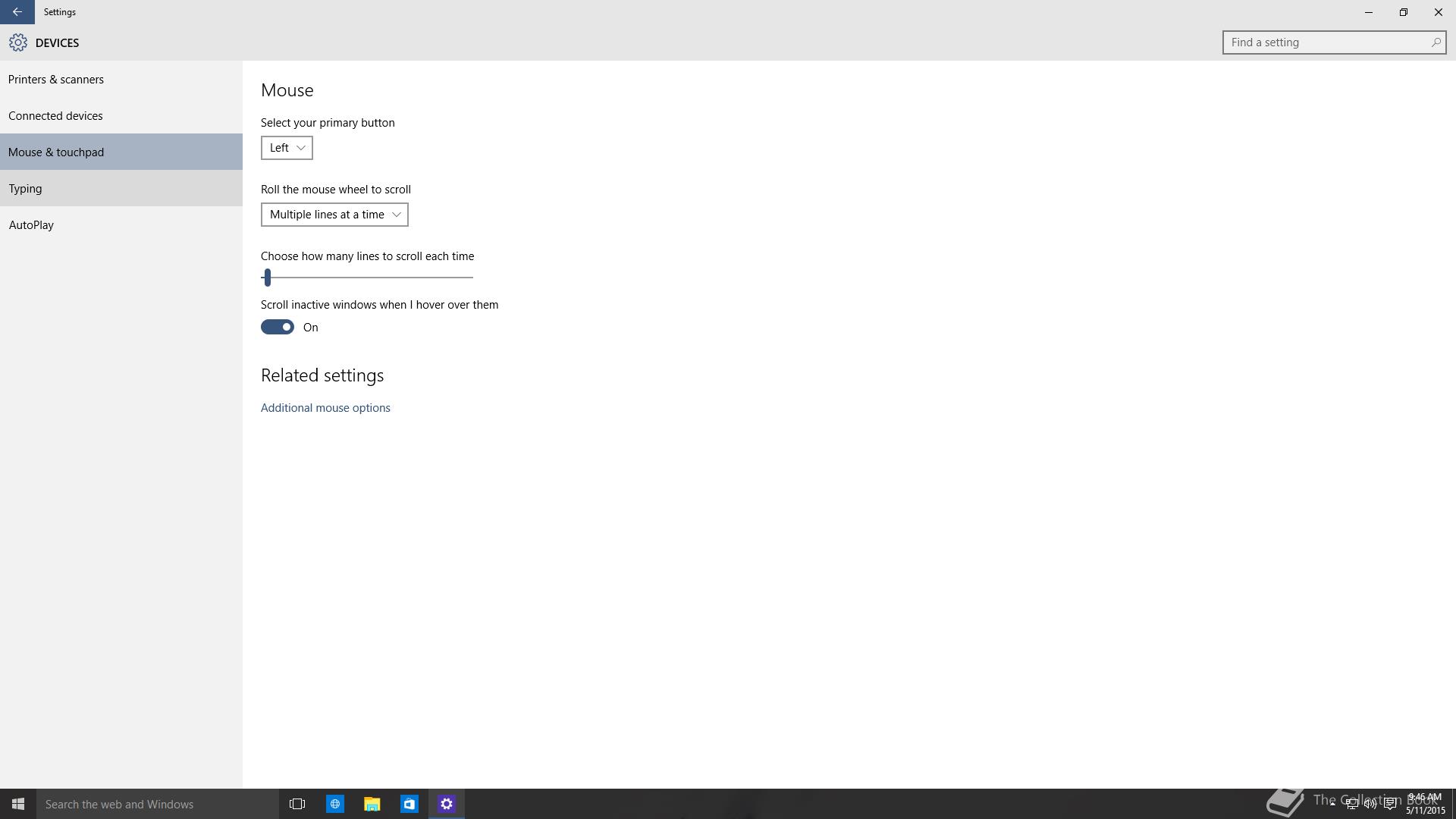The height and width of the screenshot is (819, 1456).
Task: Click the lines-to-scroll slider thumb
Action: click(267, 278)
